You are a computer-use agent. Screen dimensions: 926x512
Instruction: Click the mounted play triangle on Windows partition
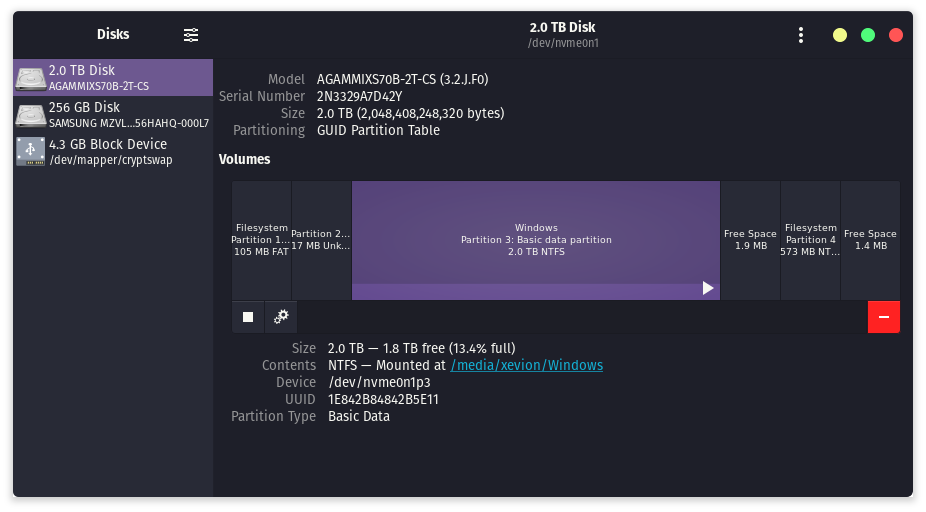pyautogui.click(x=708, y=288)
